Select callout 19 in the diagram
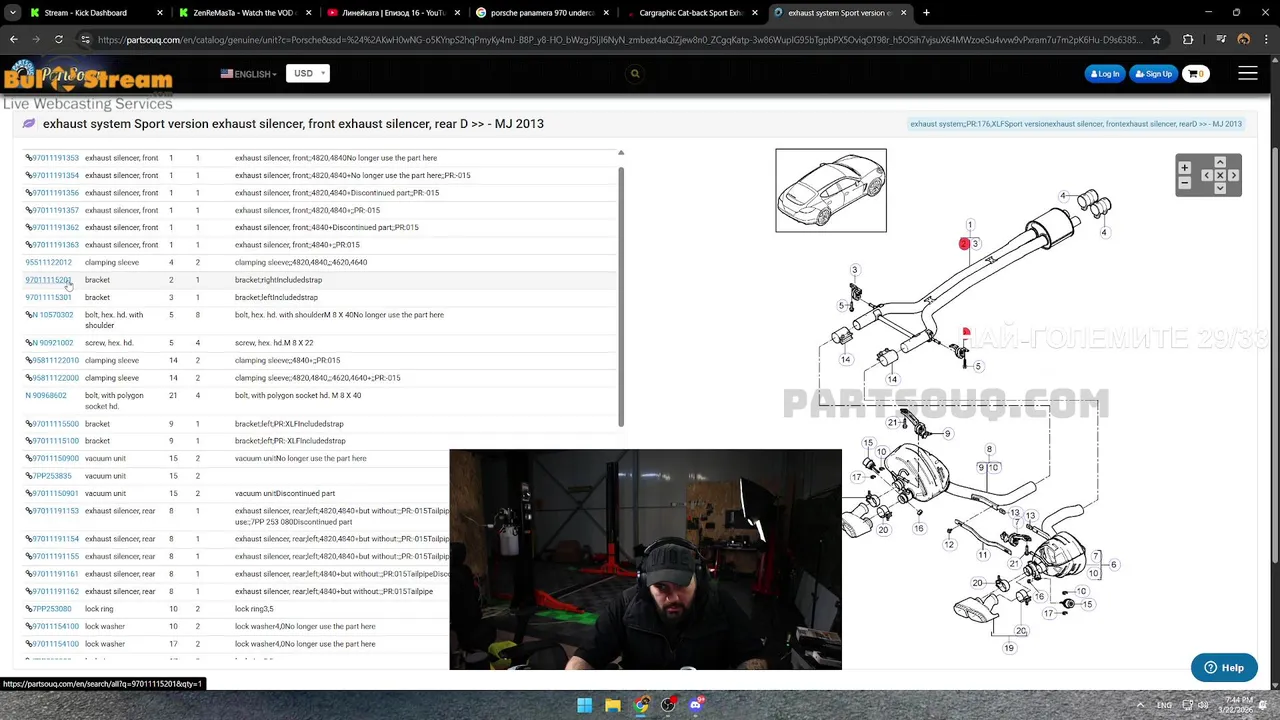The image size is (1280, 720). point(1009,648)
